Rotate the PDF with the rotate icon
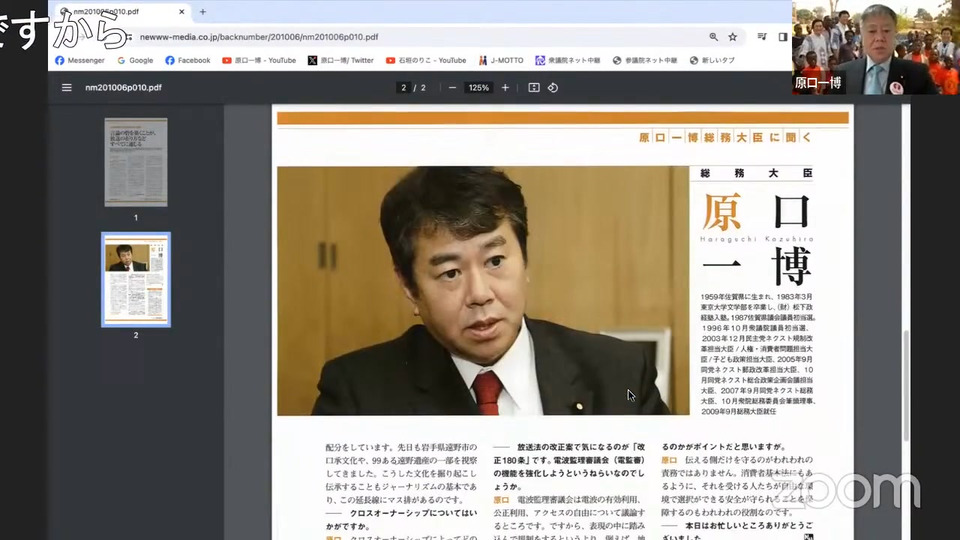The width and height of the screenshot is (960, 540). click(553, 88)
